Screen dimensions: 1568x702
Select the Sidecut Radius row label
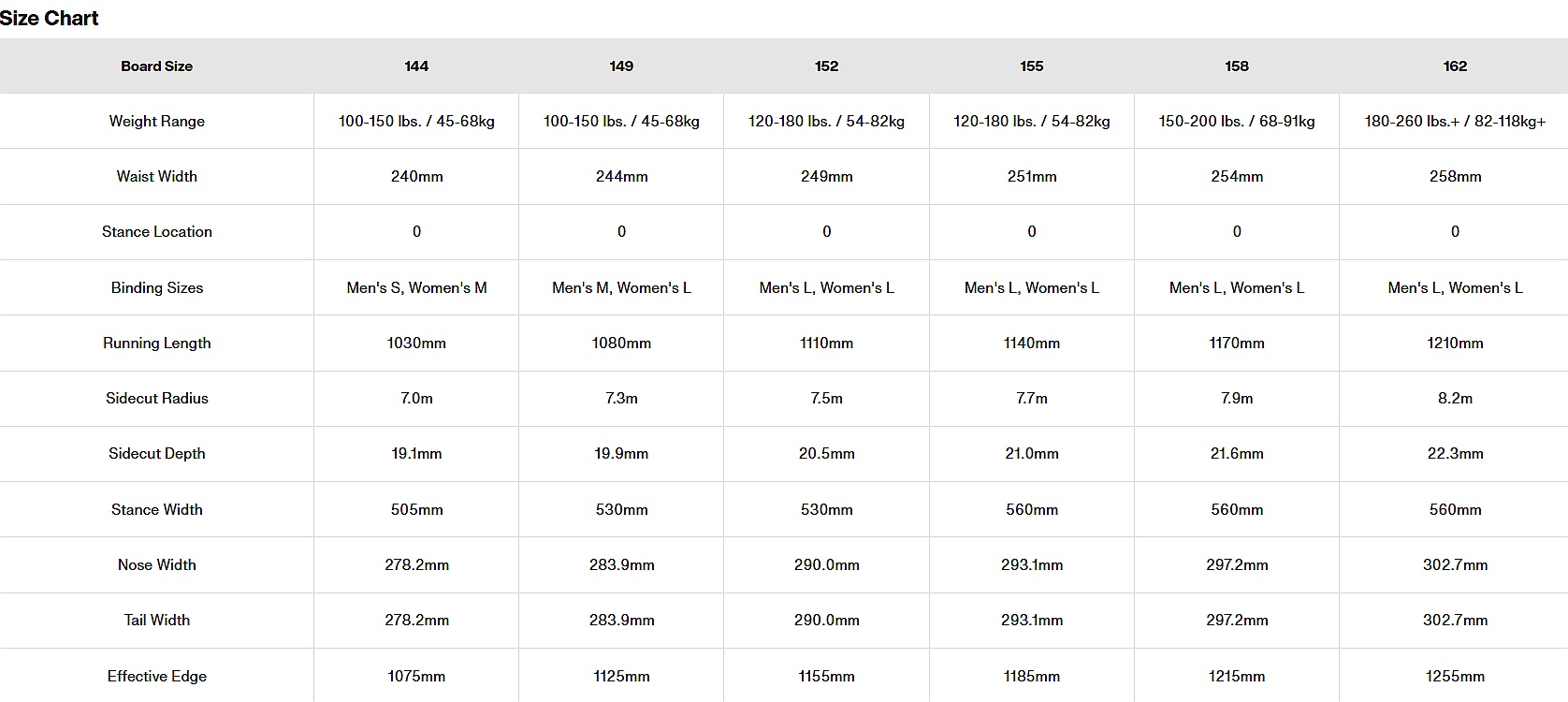[156, 398]
